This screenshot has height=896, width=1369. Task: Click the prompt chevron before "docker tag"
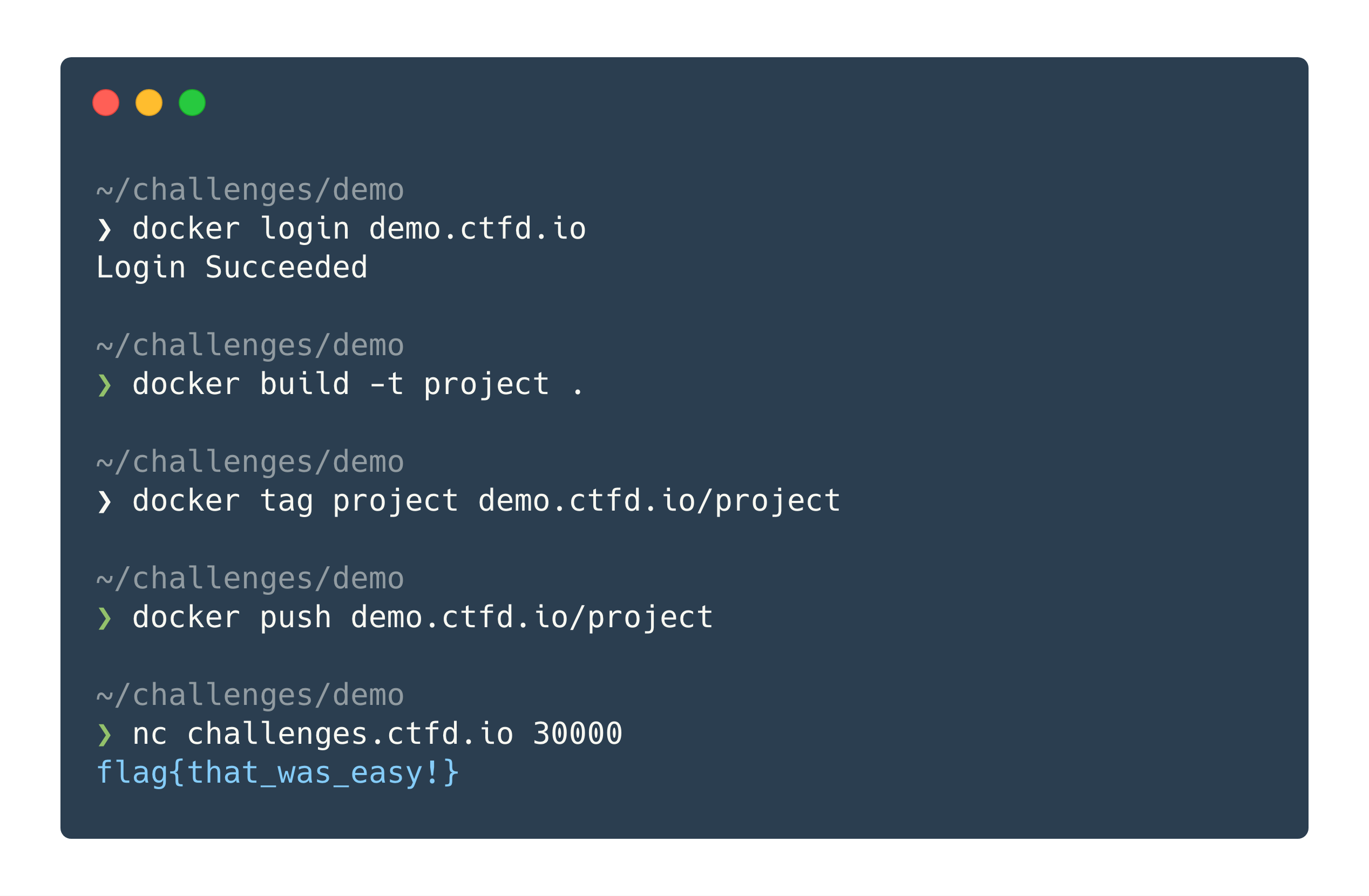[105, 502]
